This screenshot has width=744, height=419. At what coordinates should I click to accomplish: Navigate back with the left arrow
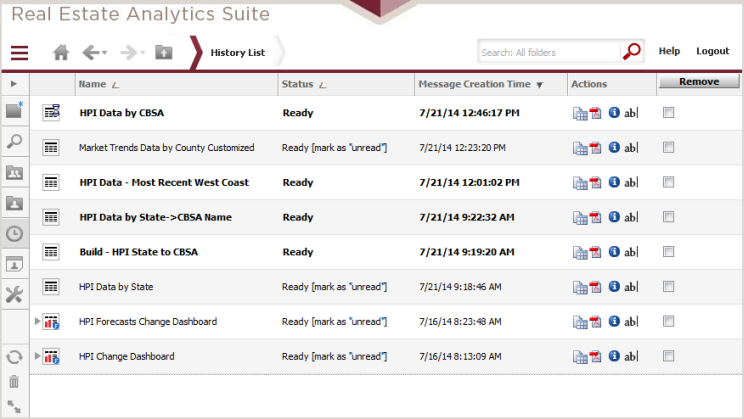coord(91,52)
